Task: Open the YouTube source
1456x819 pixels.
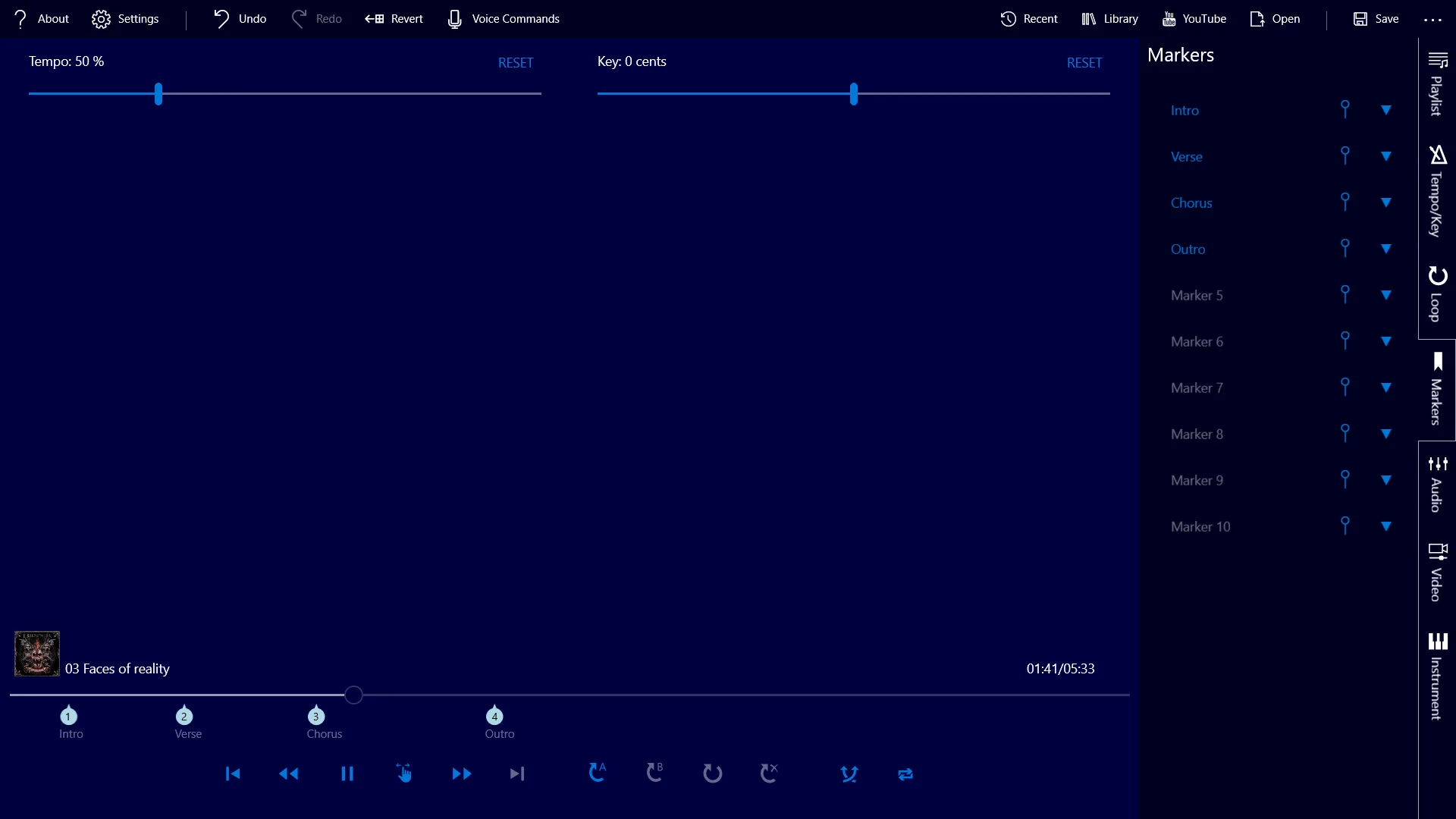Action: pyautogui.click(x=1194, y=19)
